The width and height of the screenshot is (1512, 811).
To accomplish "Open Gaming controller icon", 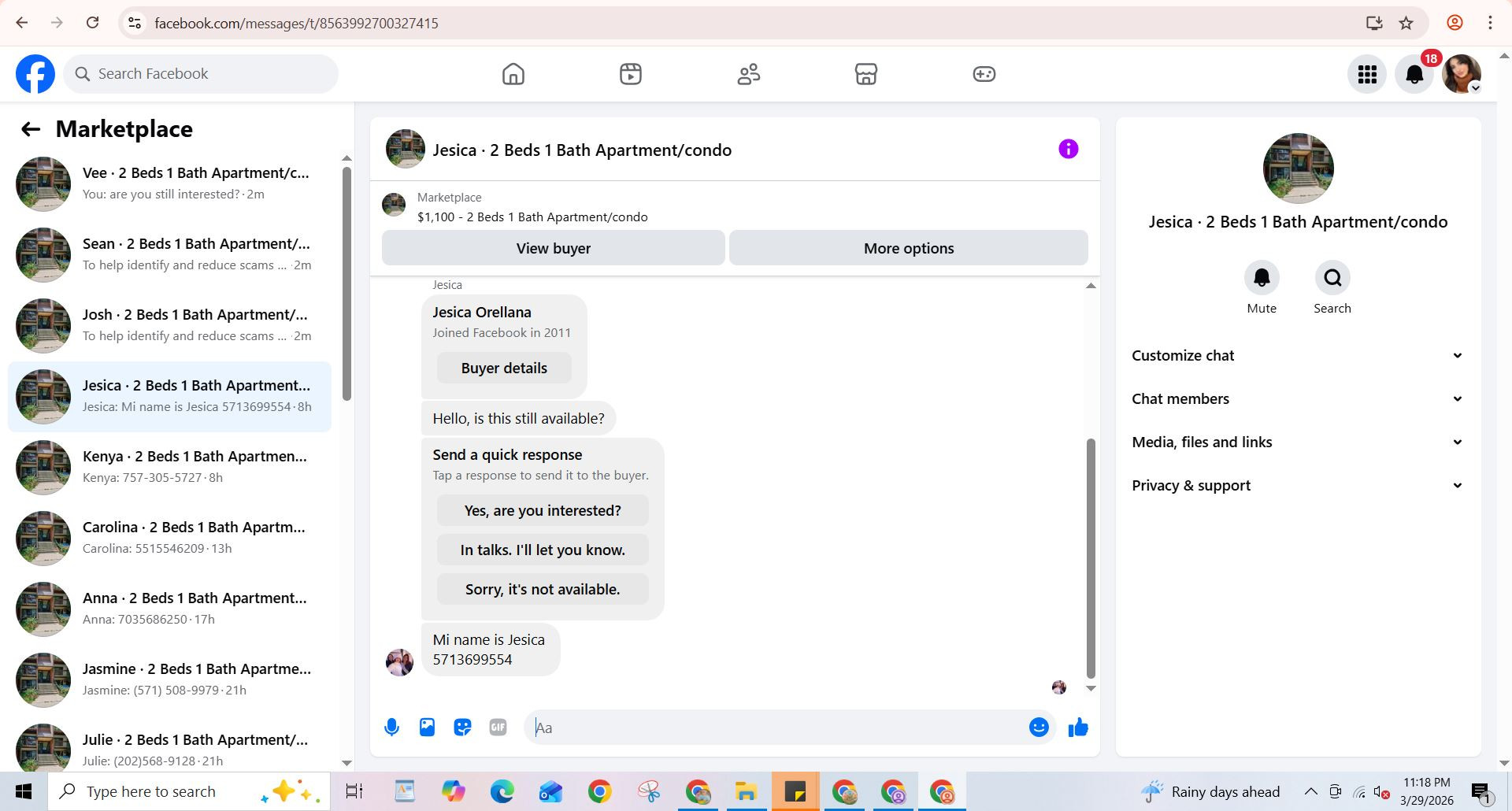I will [x=984, y=74].
